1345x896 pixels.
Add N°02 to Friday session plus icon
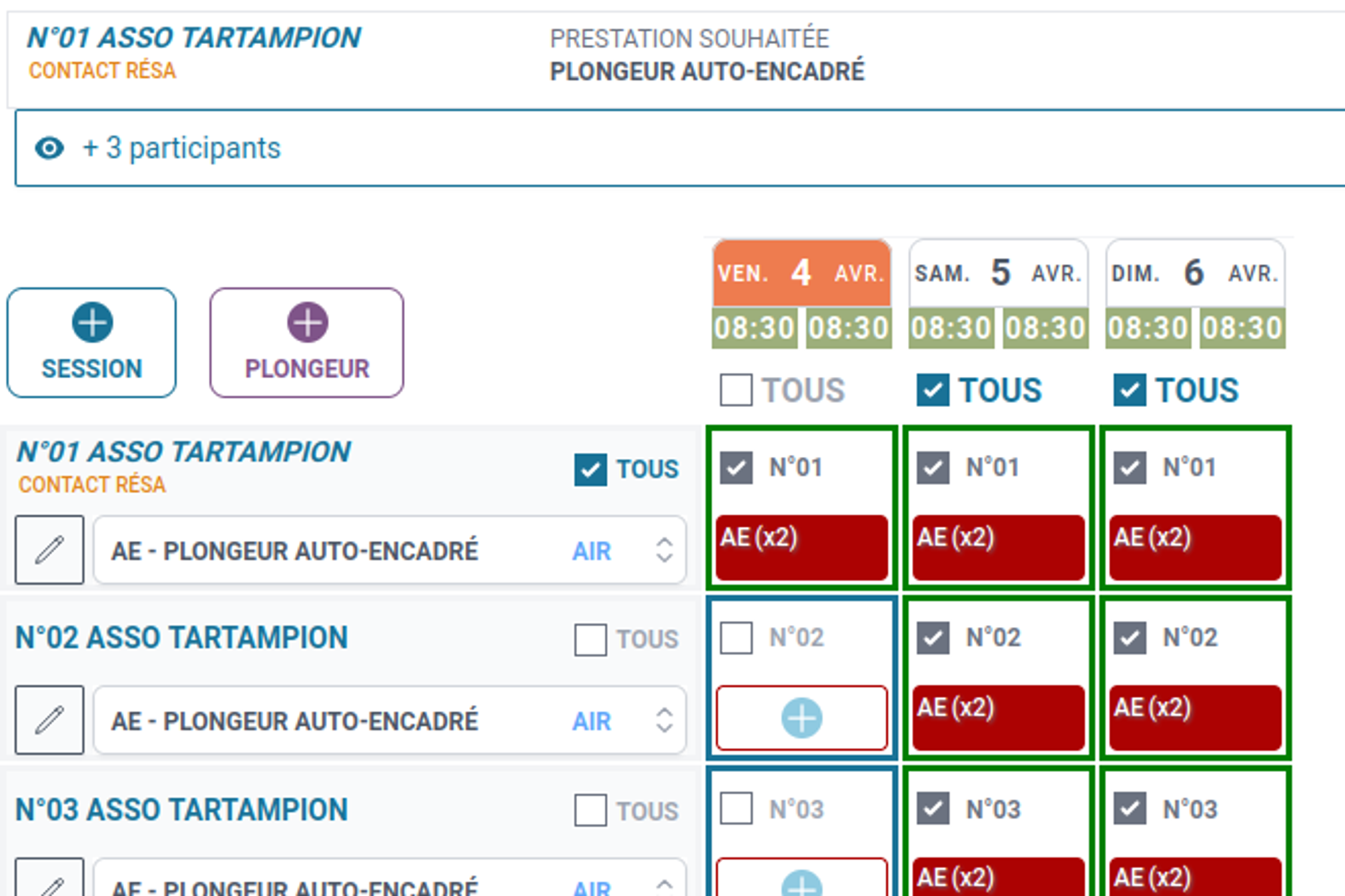click(801, 718)
